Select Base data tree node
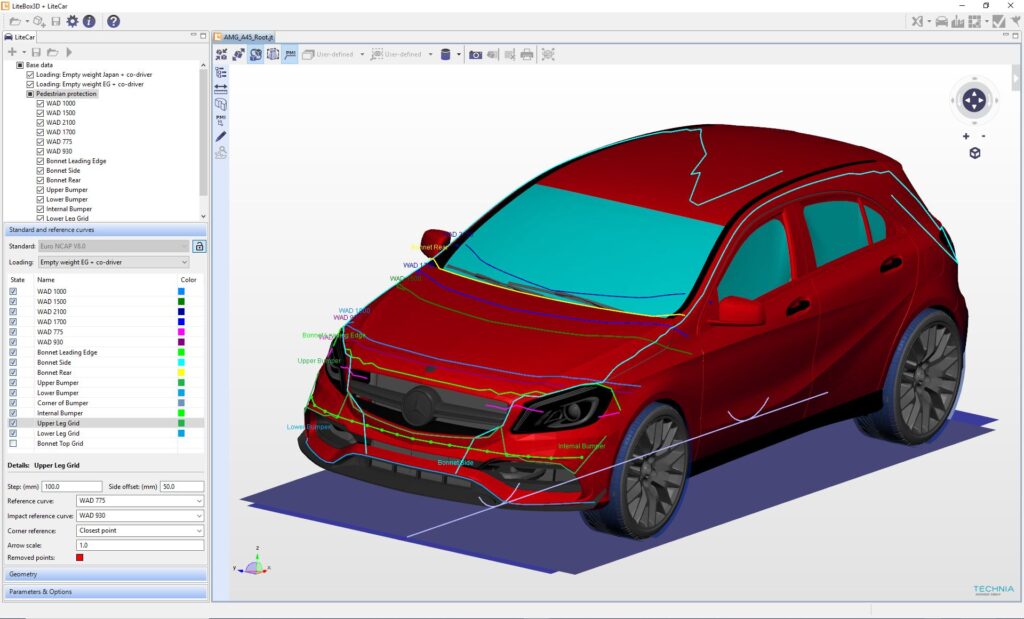The height and width of the screenshot is (619, 1024). tap(39, 65)
